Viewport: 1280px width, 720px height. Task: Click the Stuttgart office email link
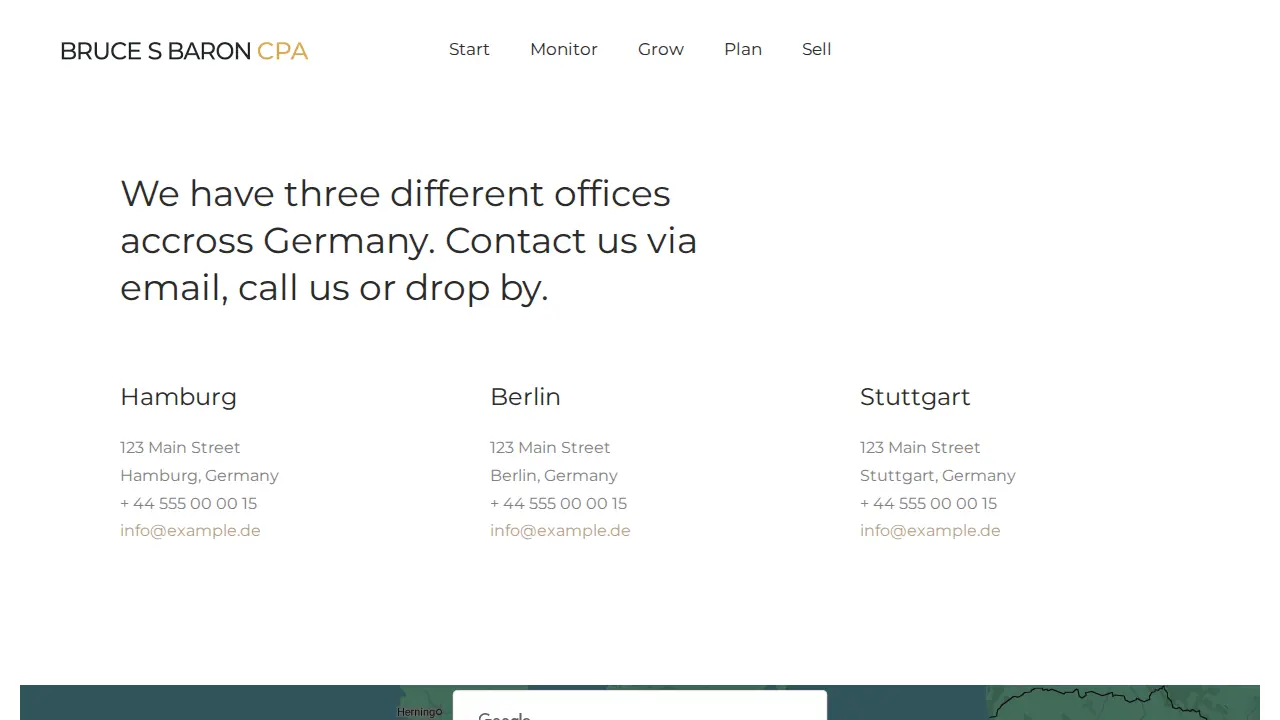930,531
